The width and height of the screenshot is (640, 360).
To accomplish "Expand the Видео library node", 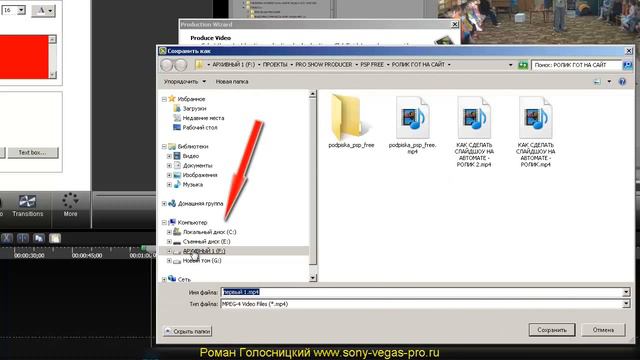I will click(x=169, y=156).
